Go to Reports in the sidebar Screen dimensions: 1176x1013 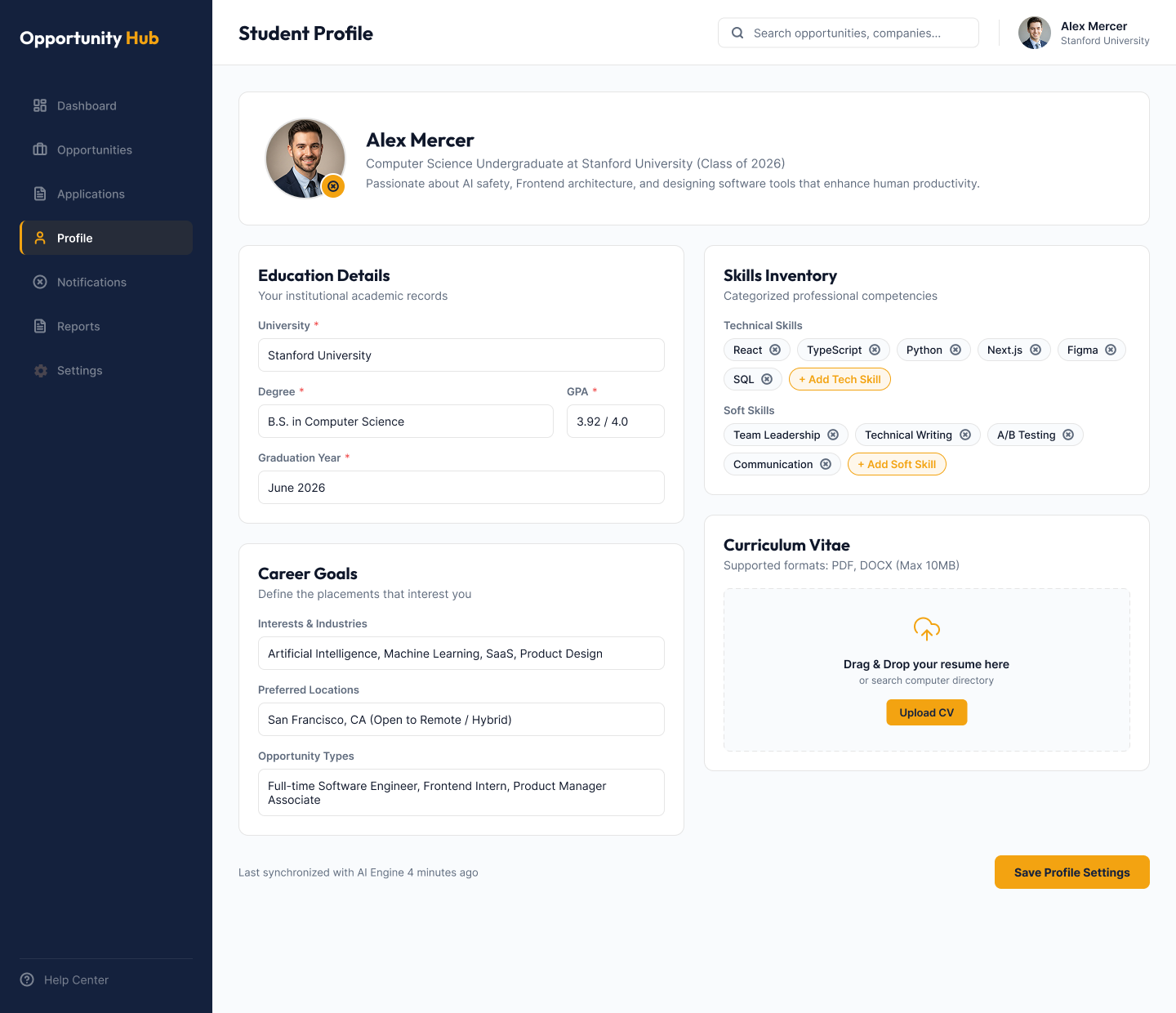click(106, 326)
